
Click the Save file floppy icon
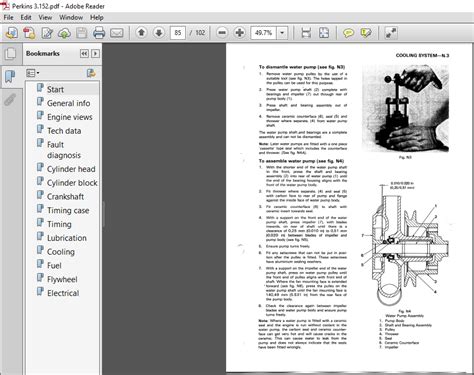tap(82, 33)
